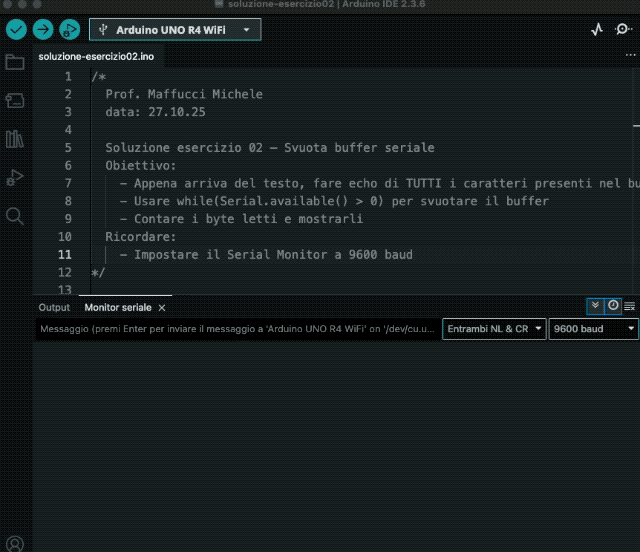Open the Library Manager sidebar panel
Screen dimensions: 640x552
(x=14, y=139)
